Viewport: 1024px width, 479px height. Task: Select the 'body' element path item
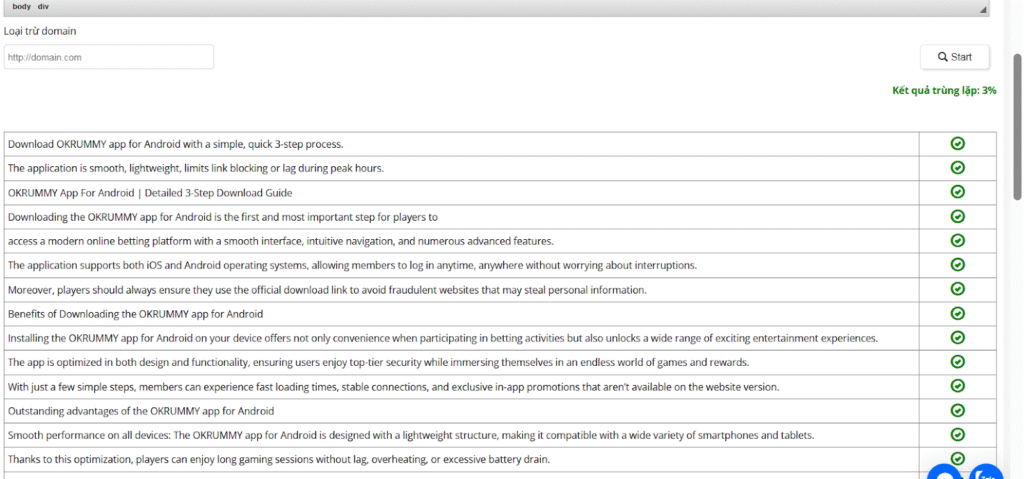pyautogui.click(x=21, y=6)
